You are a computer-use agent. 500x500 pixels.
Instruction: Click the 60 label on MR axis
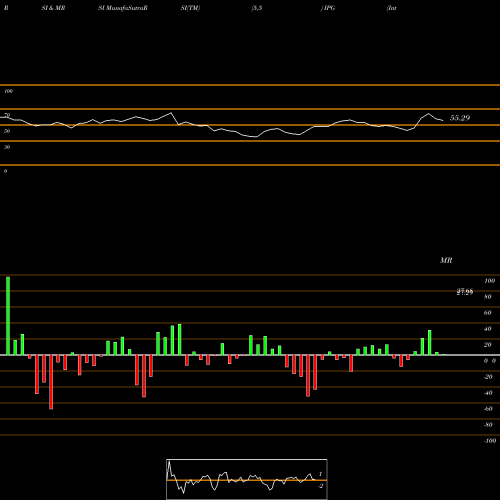click(x=488, y=313)
